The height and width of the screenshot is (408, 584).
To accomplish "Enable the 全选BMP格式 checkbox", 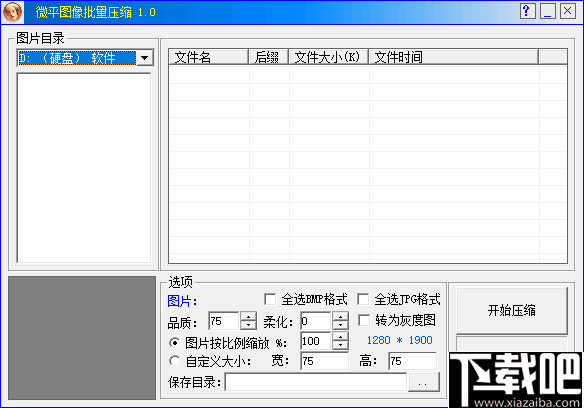I will (x=270, y=299).
